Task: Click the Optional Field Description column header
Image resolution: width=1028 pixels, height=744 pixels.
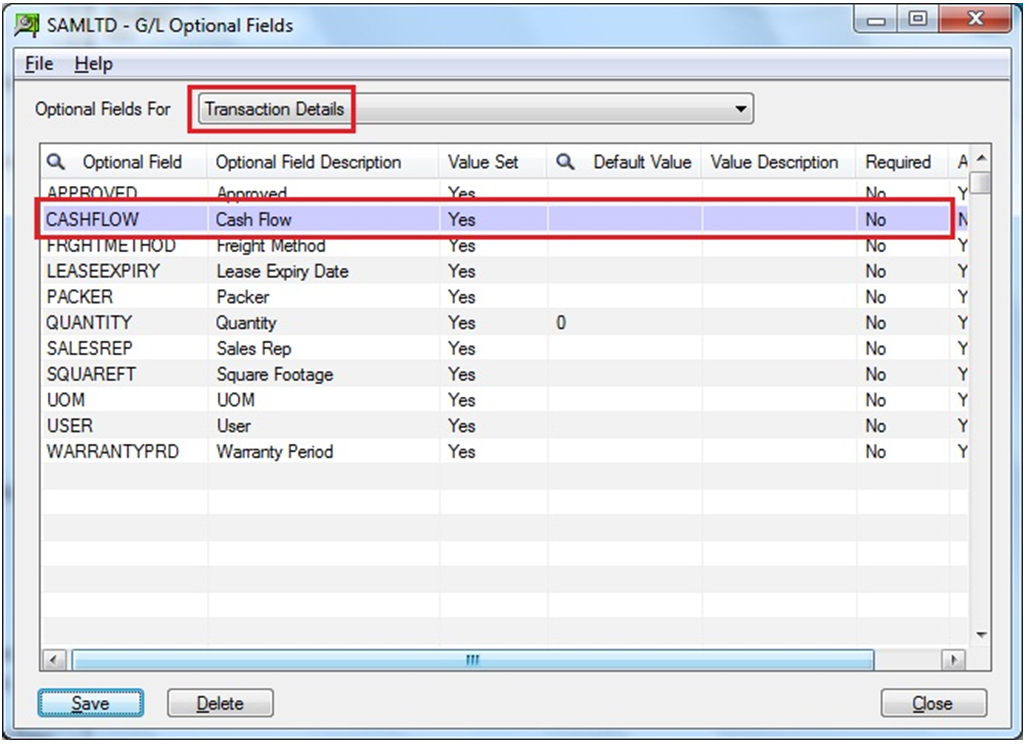Action: tap(323, 162)
